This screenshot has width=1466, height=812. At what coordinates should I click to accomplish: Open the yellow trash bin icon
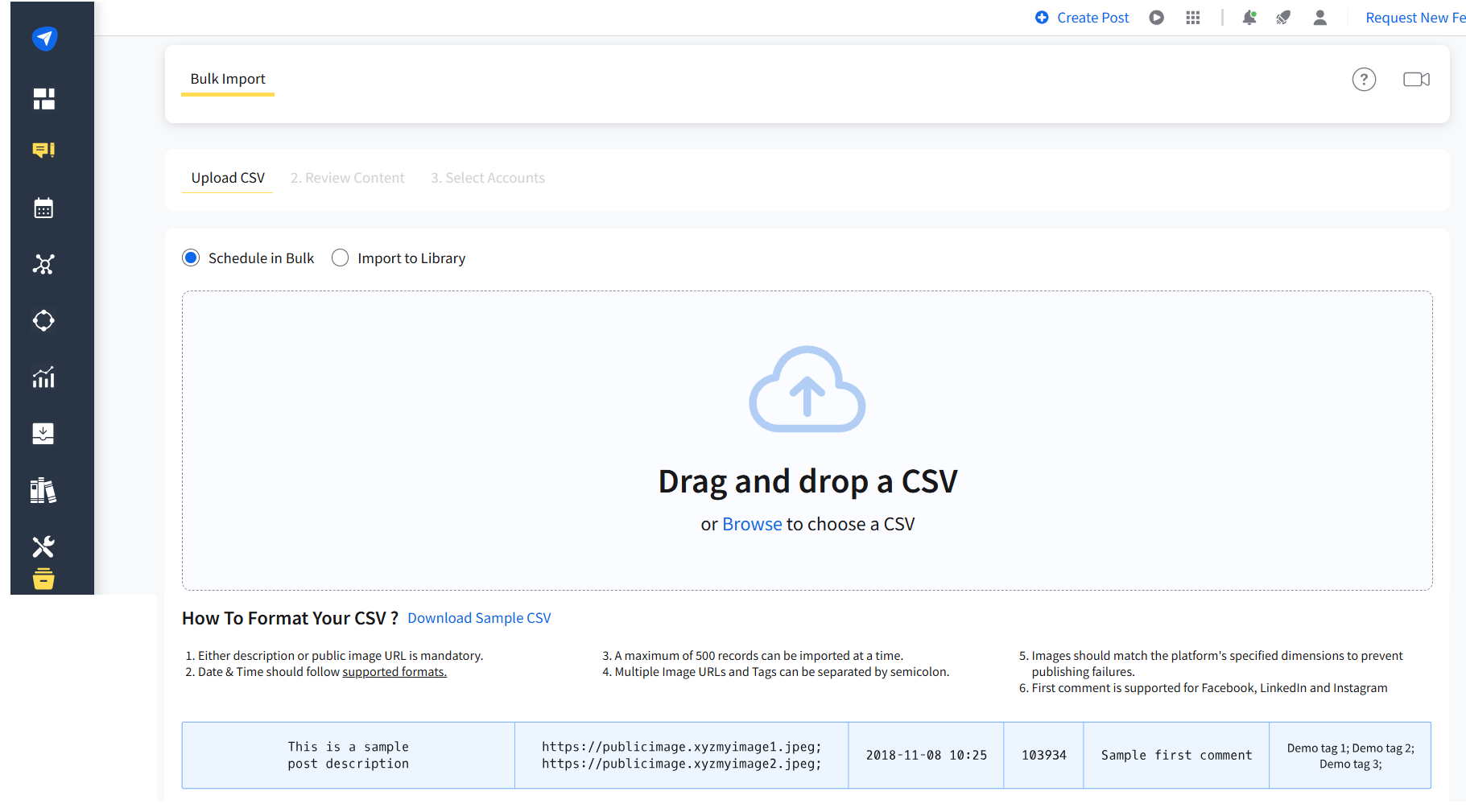pos(43,579)
